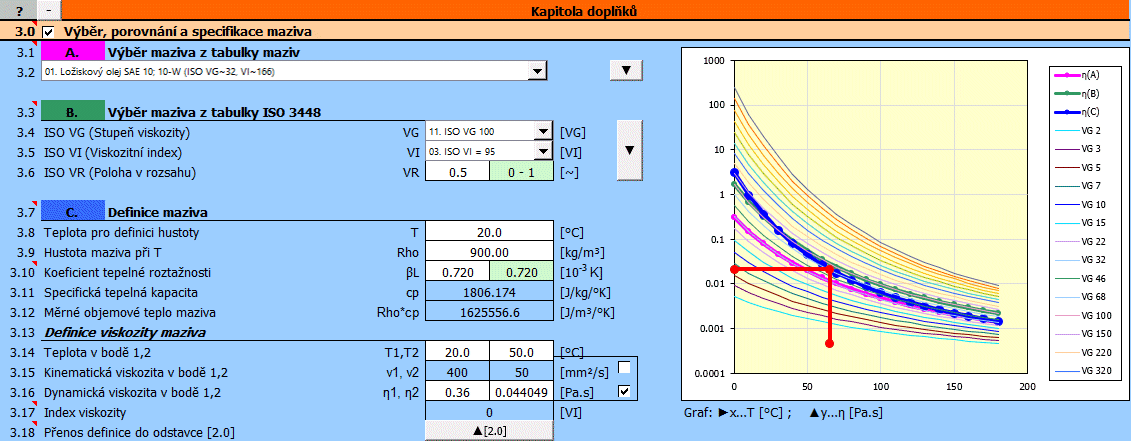Viewport: 1131px width, 441px height.
Task: Toggle the section 3.0 lubricant selection checkbox
Action: pos(48,32)
